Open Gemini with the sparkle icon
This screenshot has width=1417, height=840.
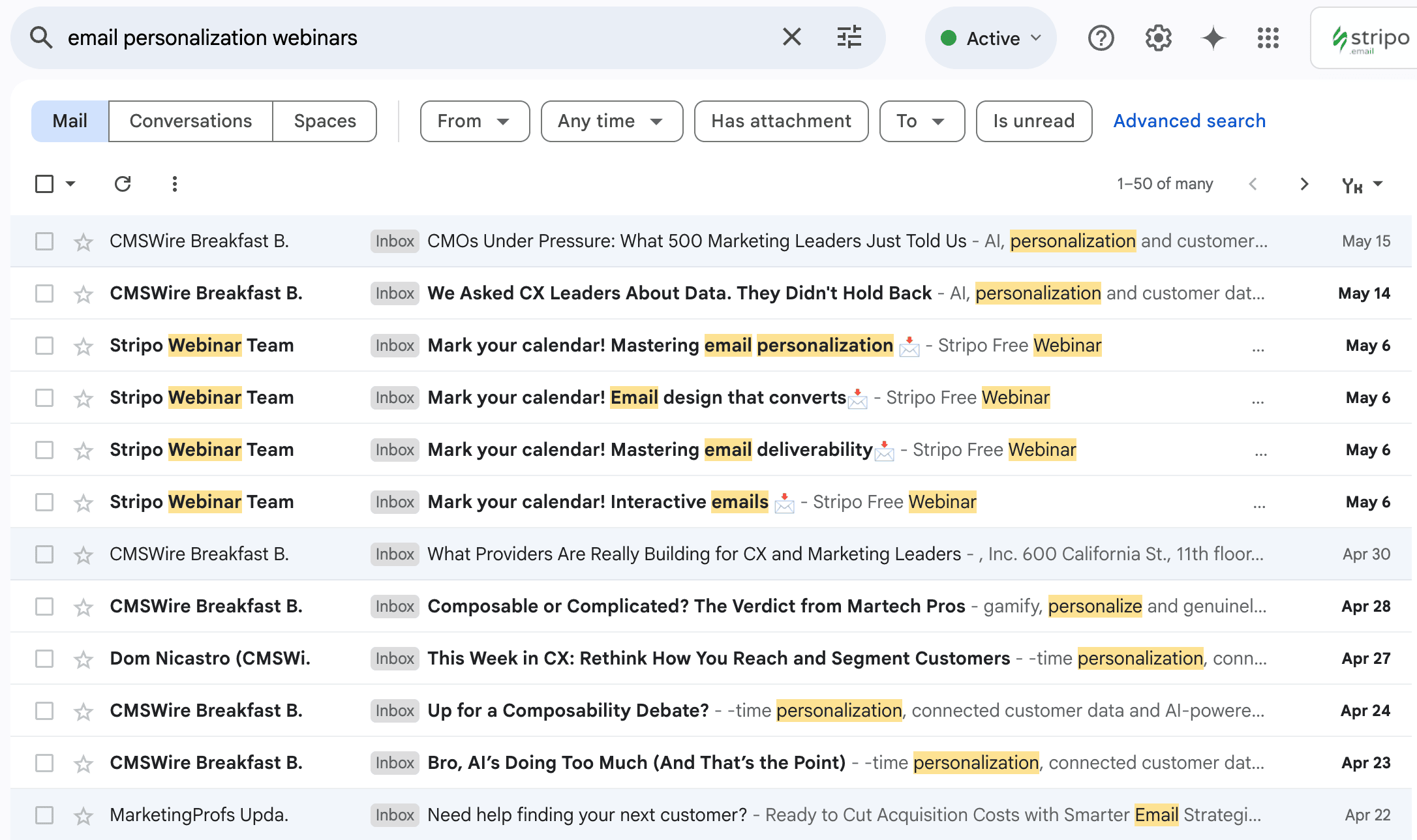1212,38
